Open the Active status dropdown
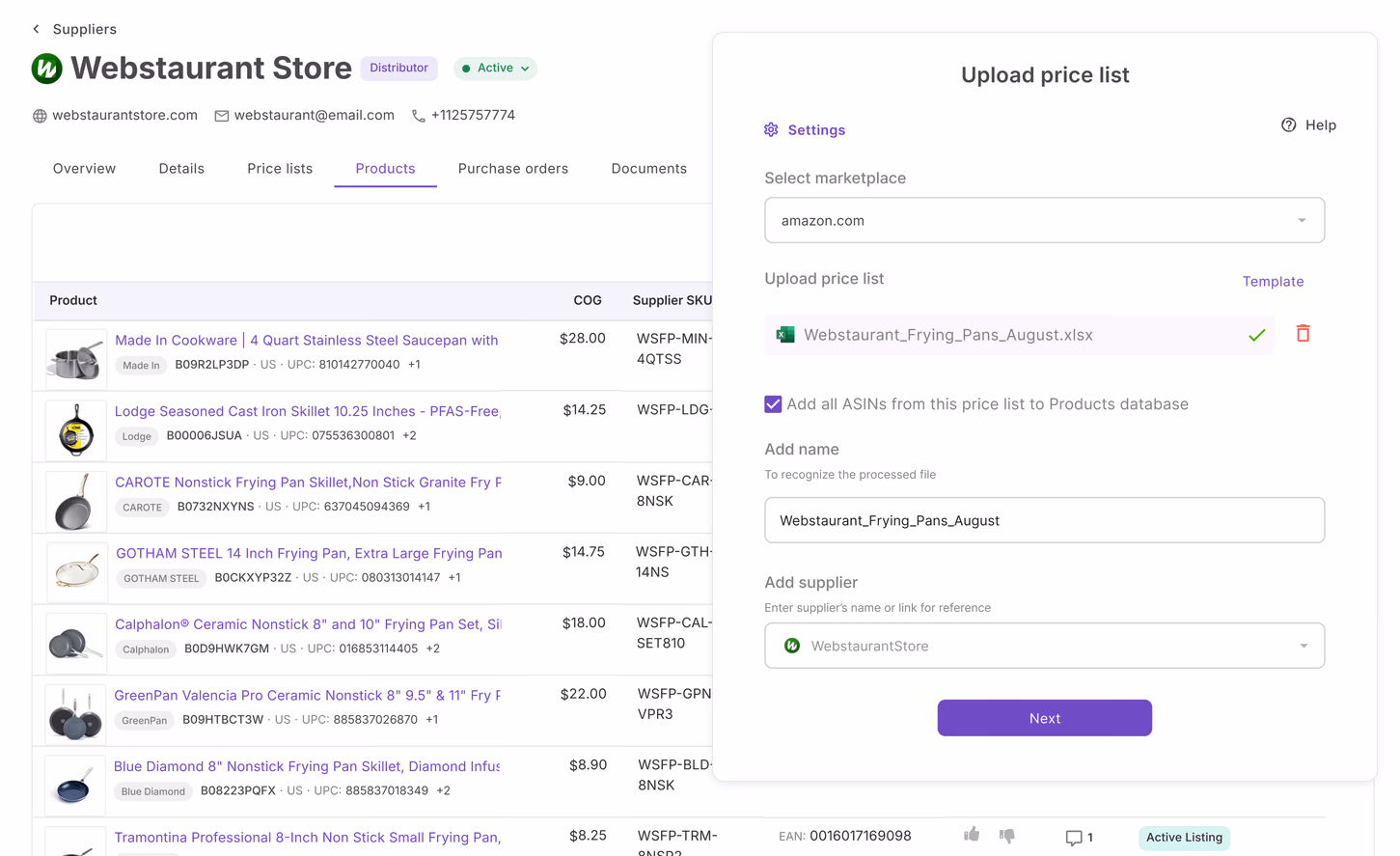The width and height of the screenshot is (1400, 856). point(495,69)
